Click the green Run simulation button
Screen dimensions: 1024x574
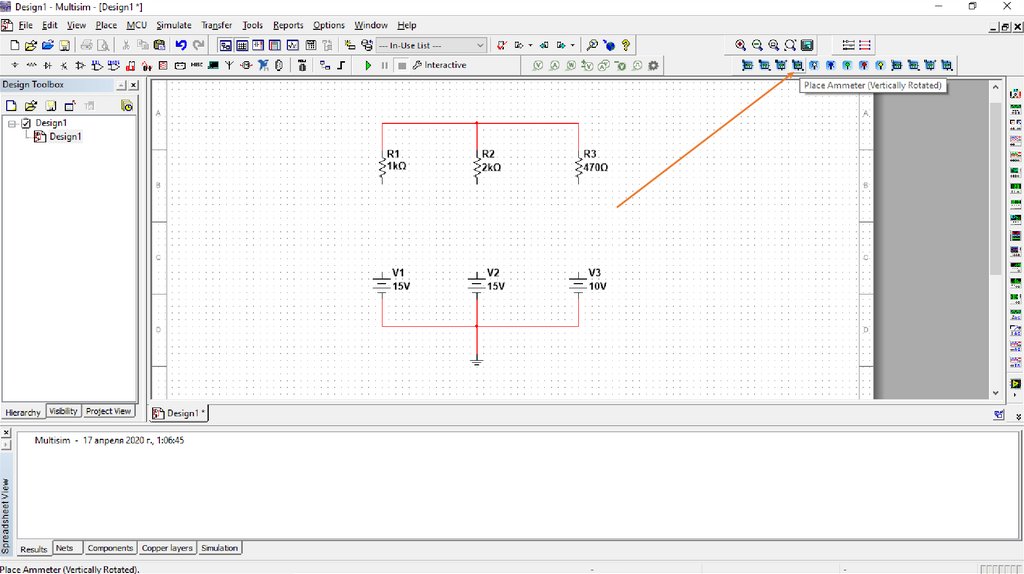click(368, 66)
